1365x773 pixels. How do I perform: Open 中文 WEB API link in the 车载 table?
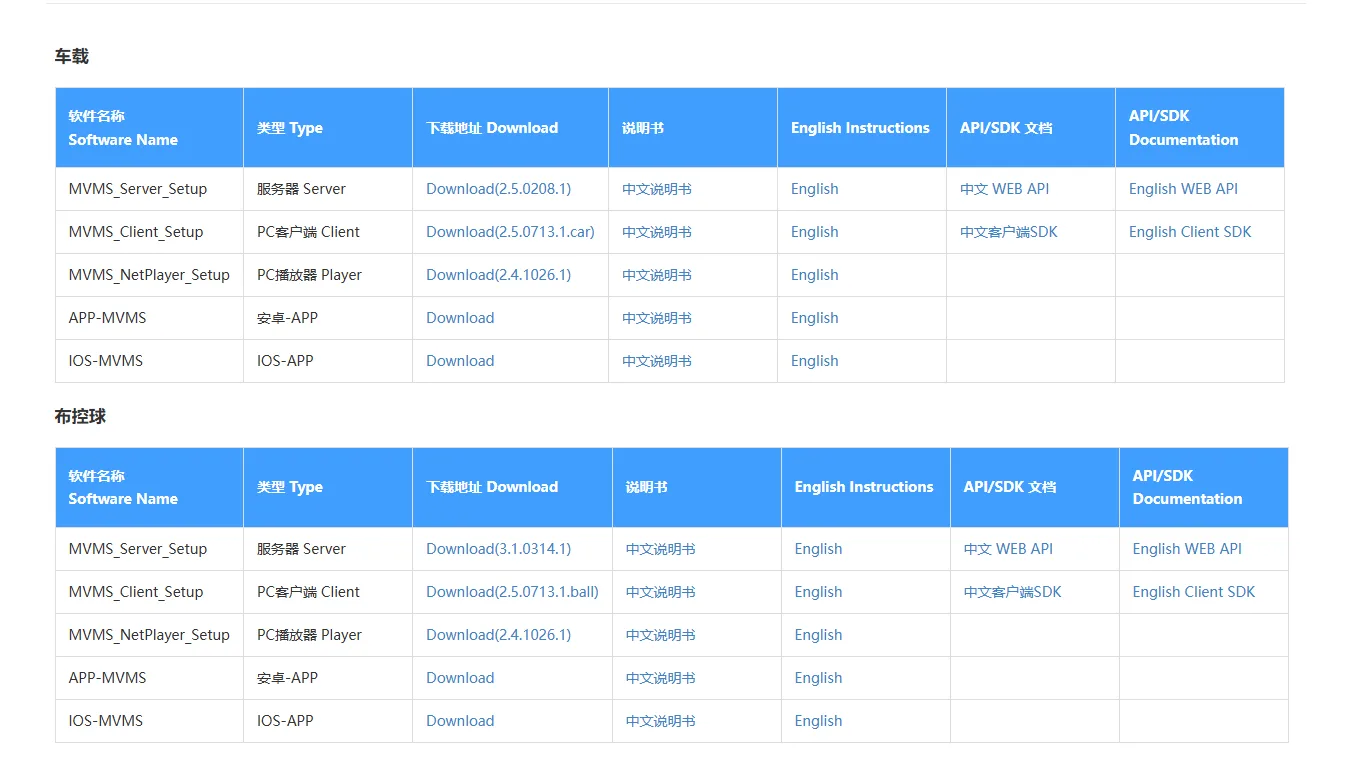(1005, 189)
